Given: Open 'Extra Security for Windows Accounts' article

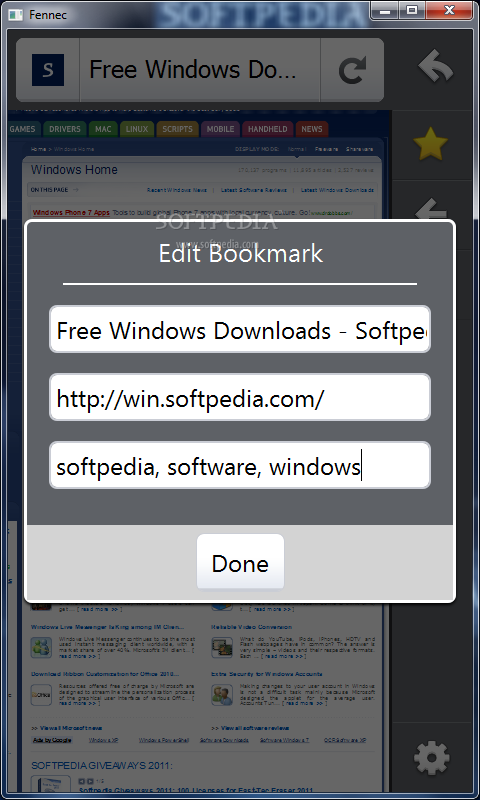Looking at the screenshot, I should click(266, 674).
